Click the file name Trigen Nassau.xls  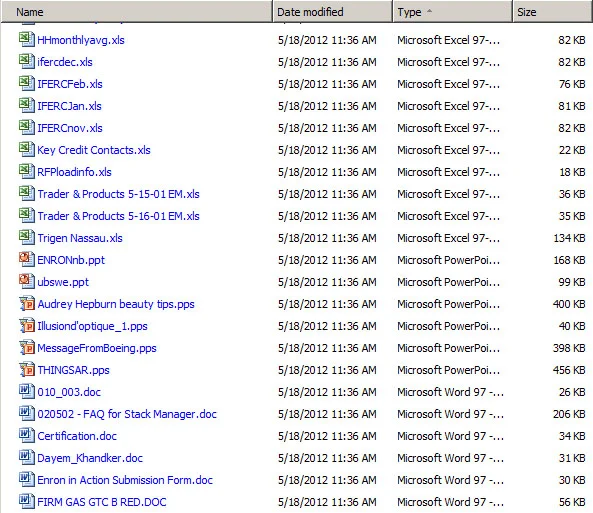click(x=80, y=238)
